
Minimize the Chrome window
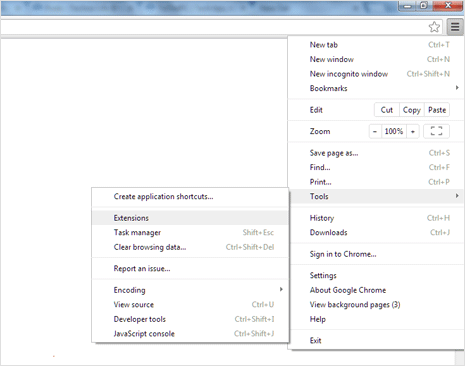pyautogui.click(x=407, y=6)
